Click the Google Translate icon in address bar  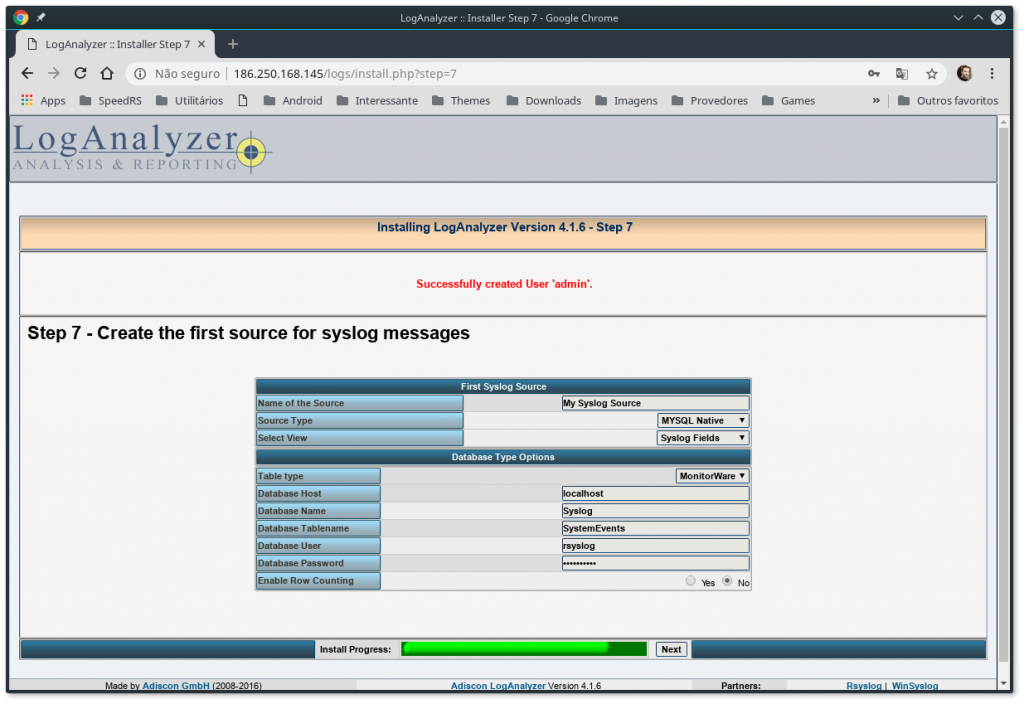[x=902, y=73]
